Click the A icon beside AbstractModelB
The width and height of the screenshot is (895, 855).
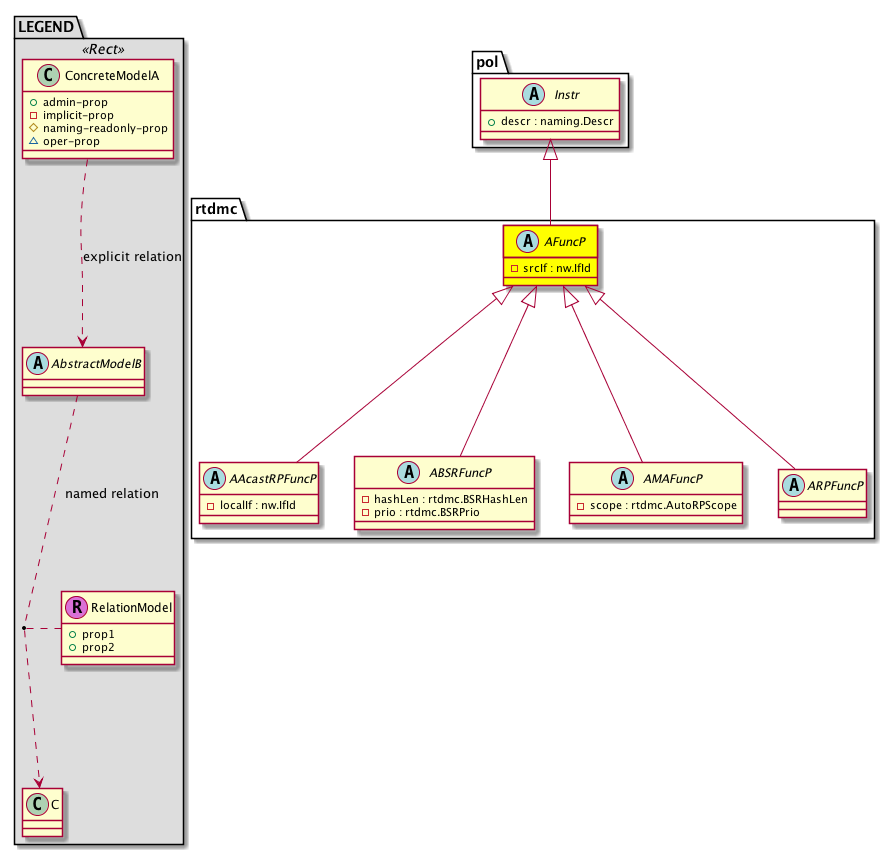[x=38, y=367]
